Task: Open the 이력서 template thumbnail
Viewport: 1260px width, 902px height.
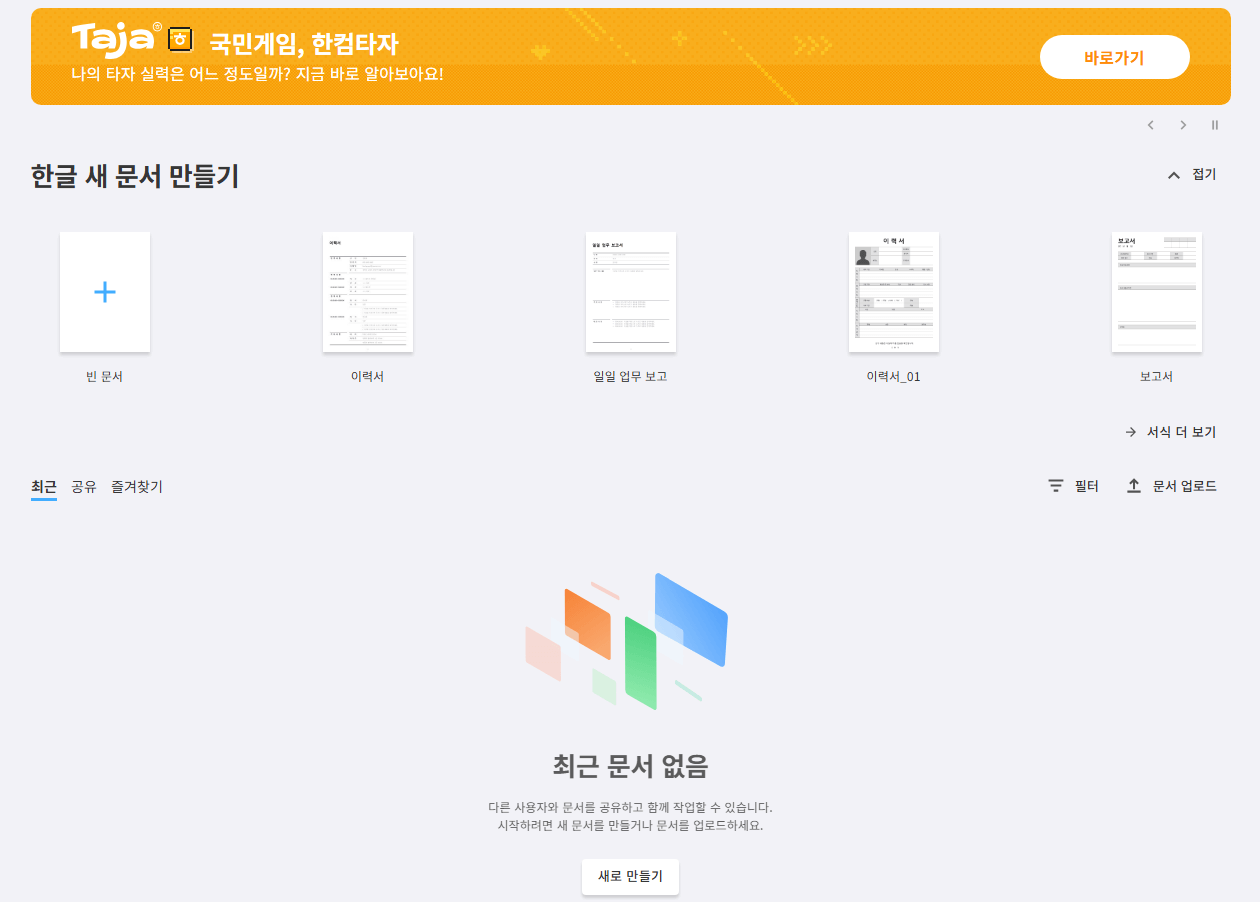Action: click(367, 291)
